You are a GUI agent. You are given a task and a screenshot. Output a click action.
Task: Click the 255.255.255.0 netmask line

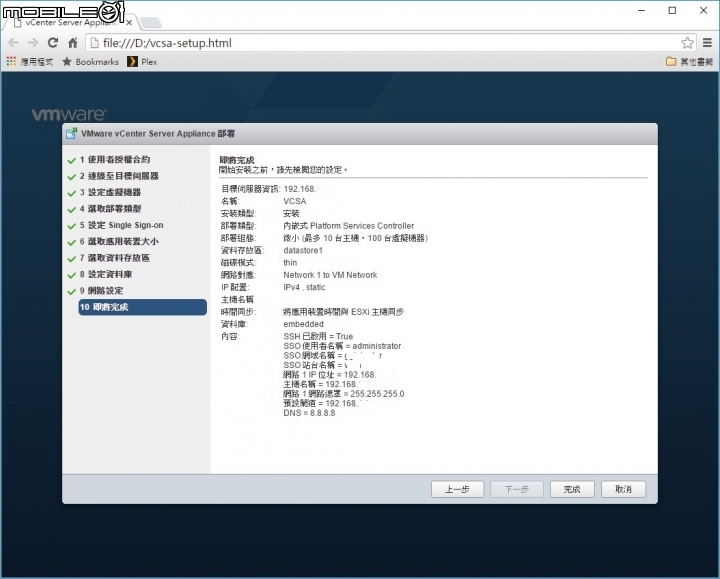point(344,394)
